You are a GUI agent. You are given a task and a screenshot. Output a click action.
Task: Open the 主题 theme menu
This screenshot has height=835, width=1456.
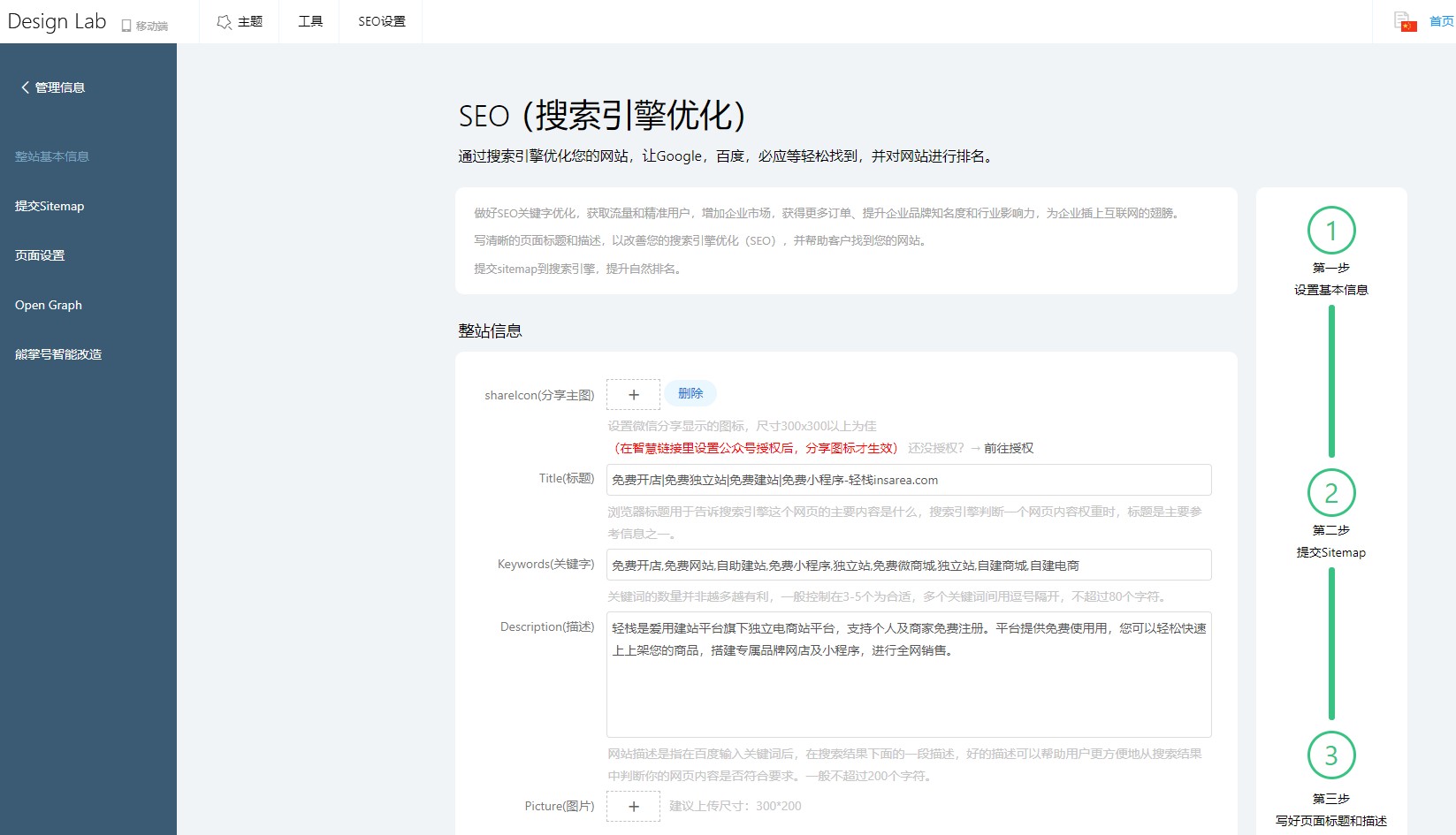tap(240, 21)
